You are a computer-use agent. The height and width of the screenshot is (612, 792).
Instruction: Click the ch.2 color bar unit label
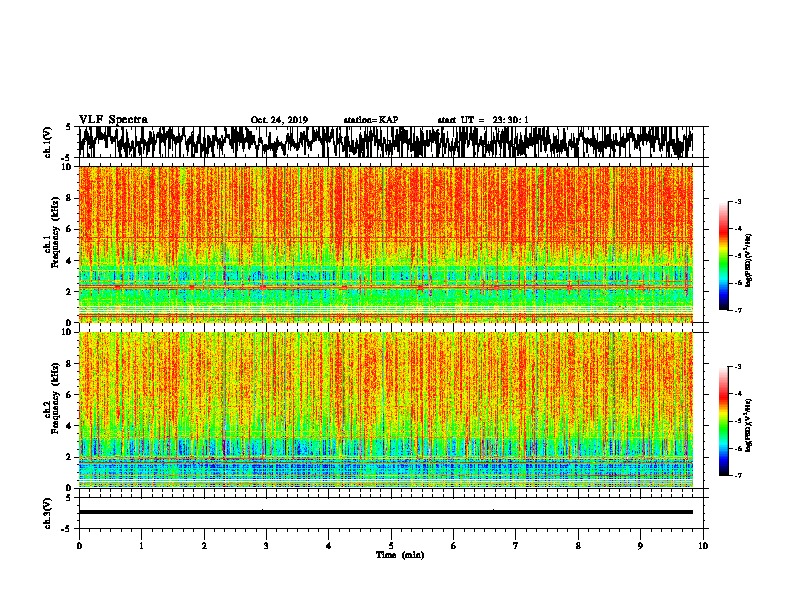749,424
